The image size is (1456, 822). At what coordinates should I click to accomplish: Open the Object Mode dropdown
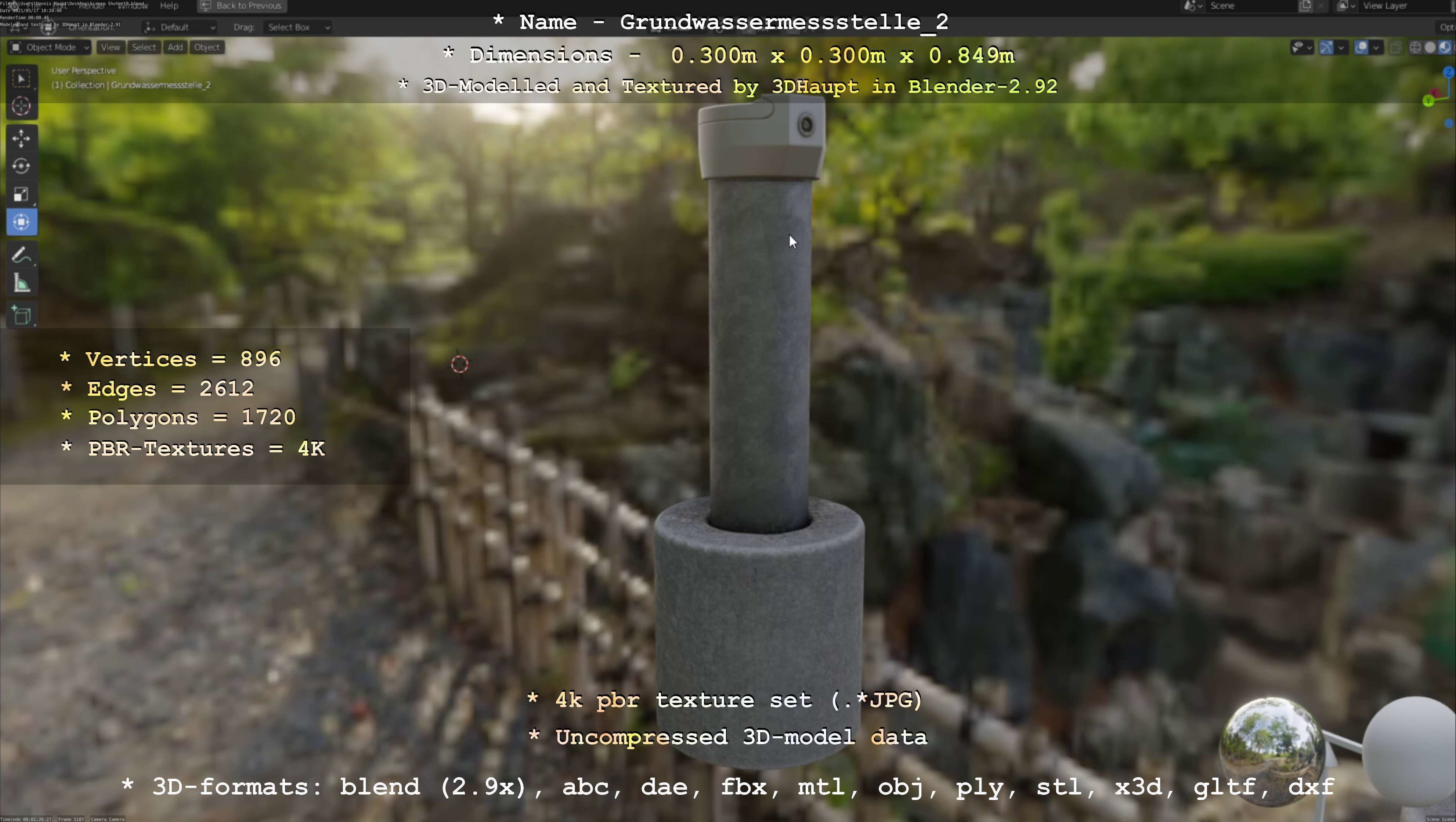50,47
